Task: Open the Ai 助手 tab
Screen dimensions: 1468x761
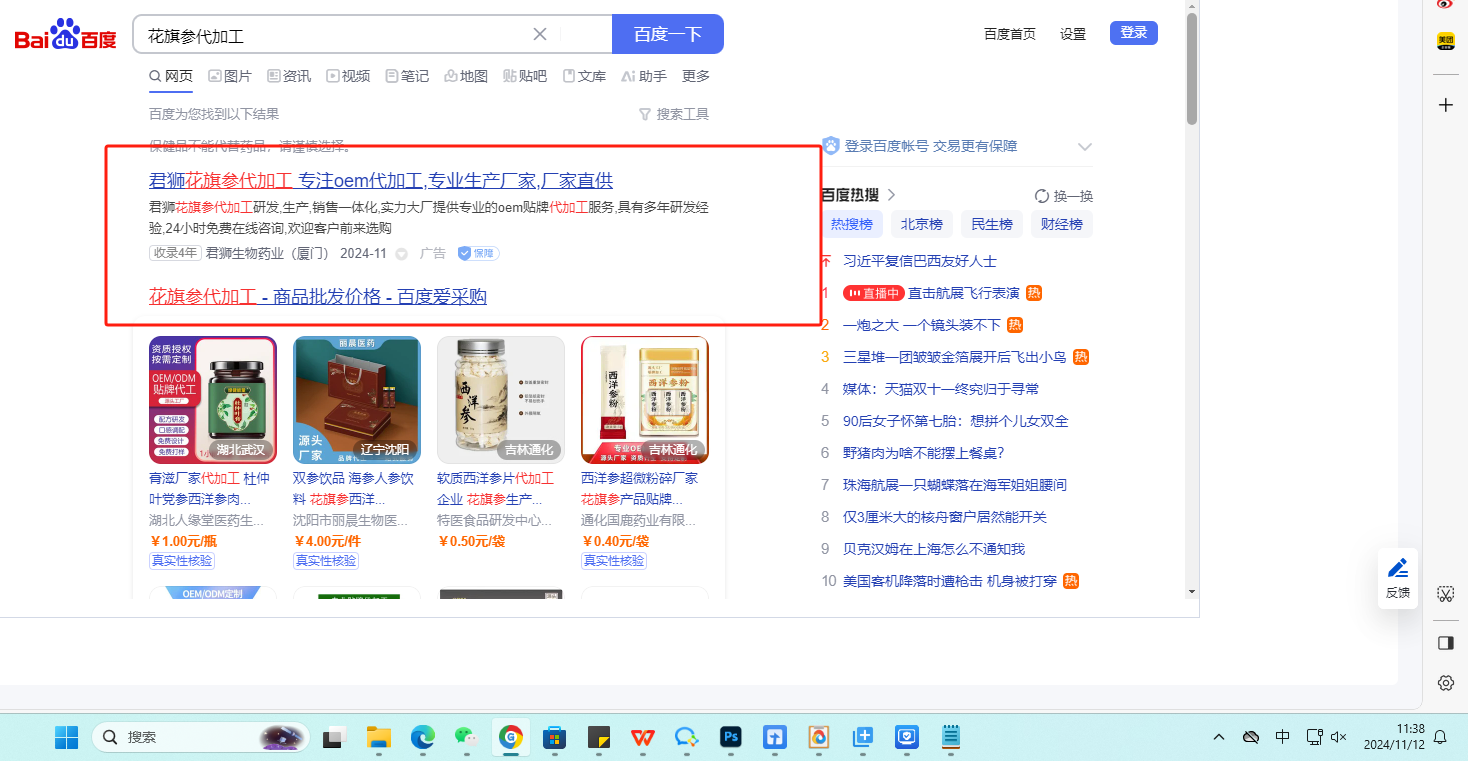Action: point(644,76)
